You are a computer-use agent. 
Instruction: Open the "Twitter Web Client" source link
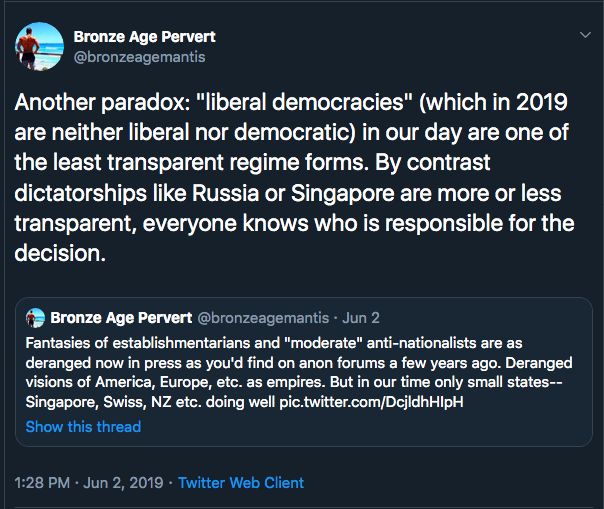click(x=241, y=483)
